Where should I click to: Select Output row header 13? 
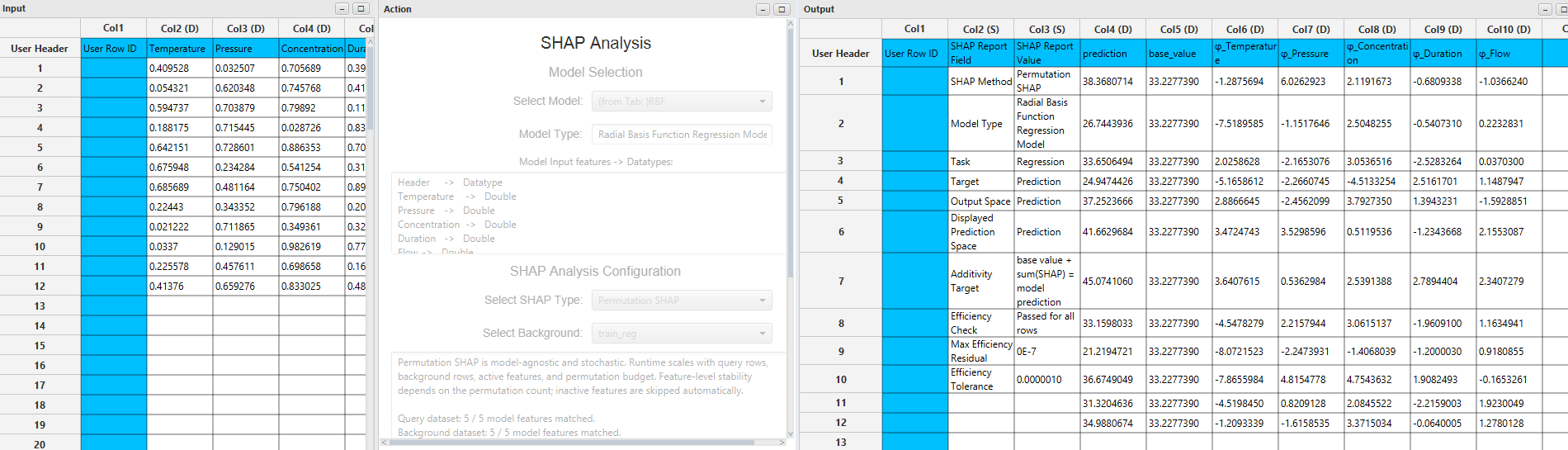coord(841,442)
